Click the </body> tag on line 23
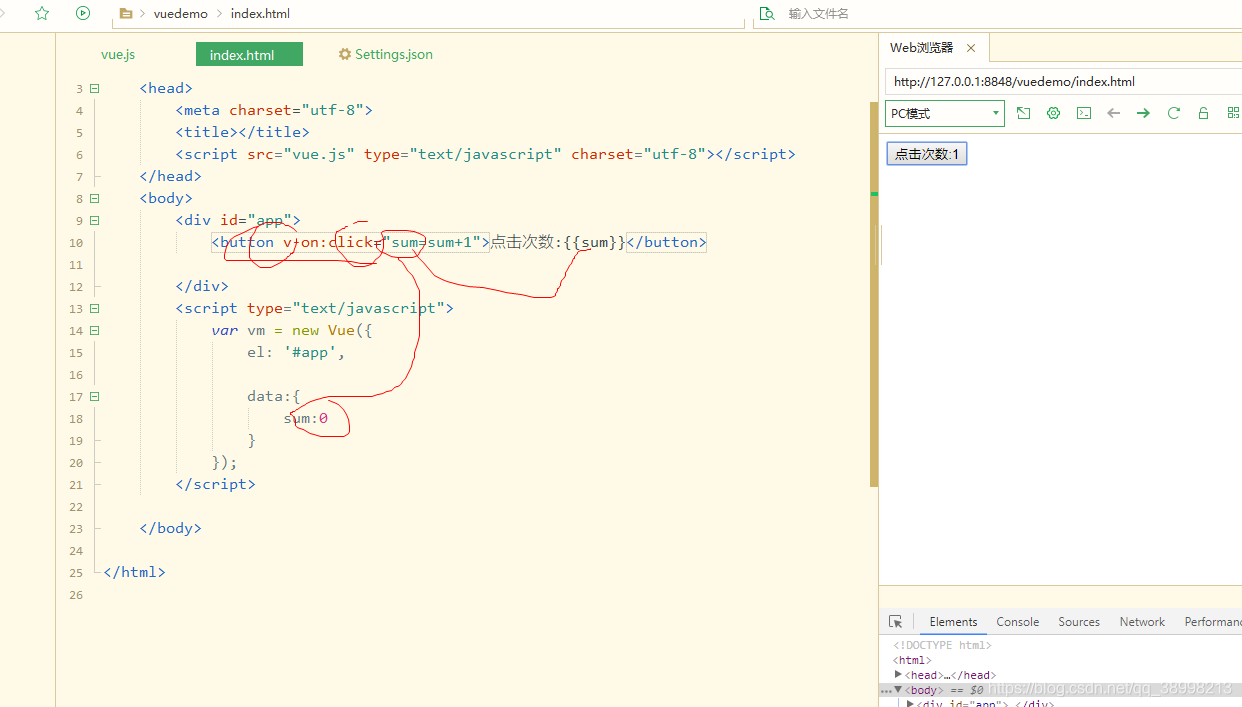Viewport: 1242px width, 707px height. click(x=171, y=528)
